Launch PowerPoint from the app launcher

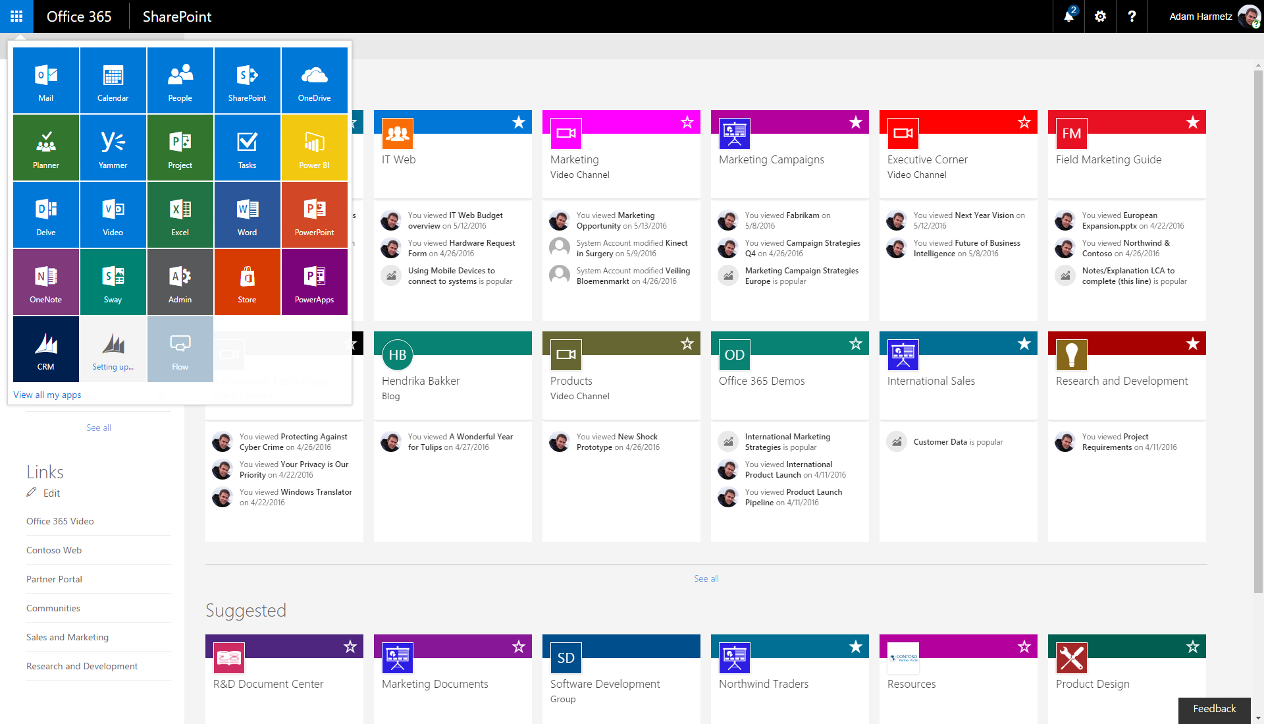pos(314,214)
